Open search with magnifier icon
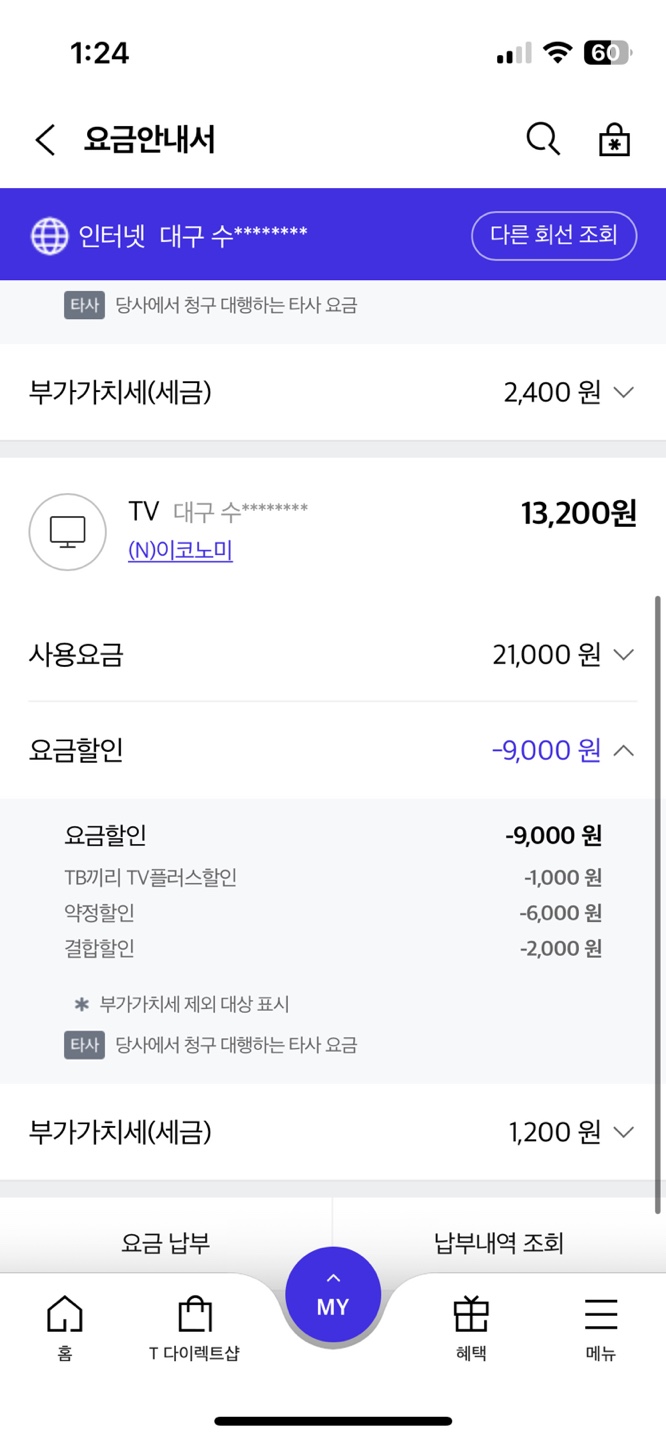Image resolution: width=666 pixels, height=1440 pixels. [x=542, y=139]
